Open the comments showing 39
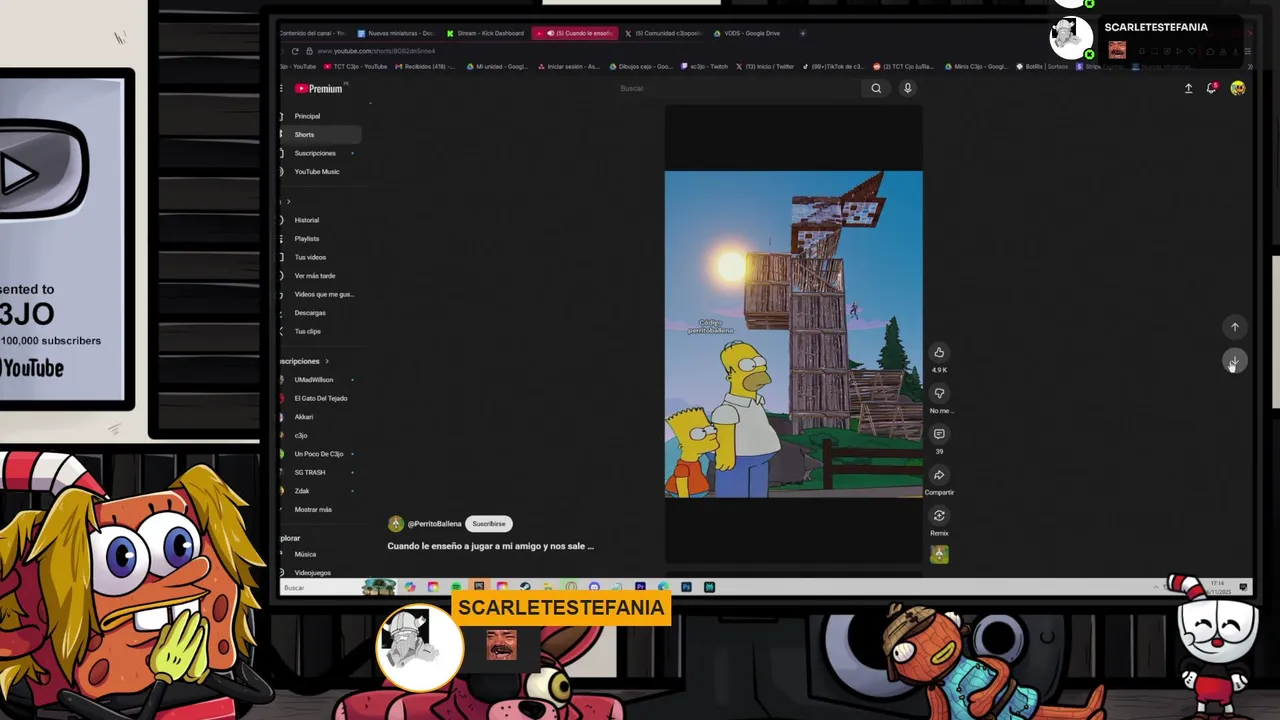The height and width of the screenshot is (720, 1280). tap(939, 434)
